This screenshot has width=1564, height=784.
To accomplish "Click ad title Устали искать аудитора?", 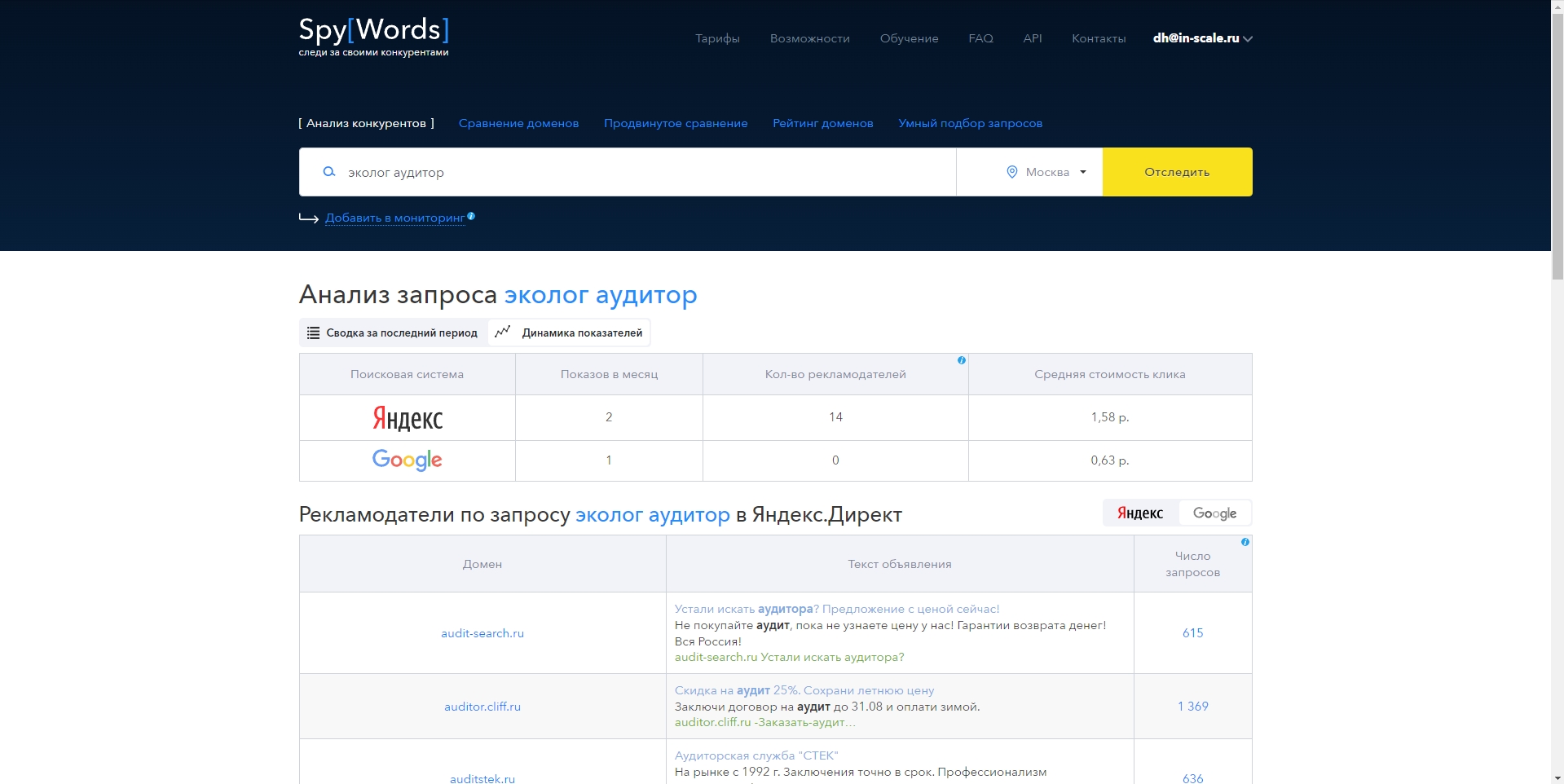I will click(837, 609).
